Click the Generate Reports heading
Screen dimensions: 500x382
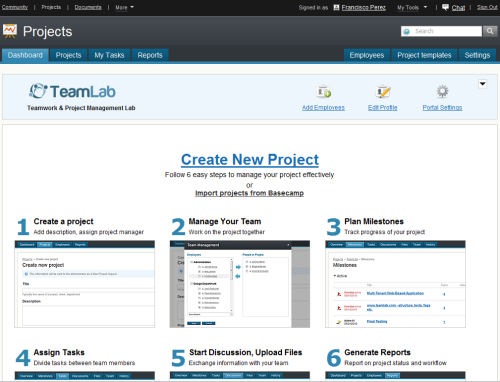pyautogui.click(x=377, y=352)
